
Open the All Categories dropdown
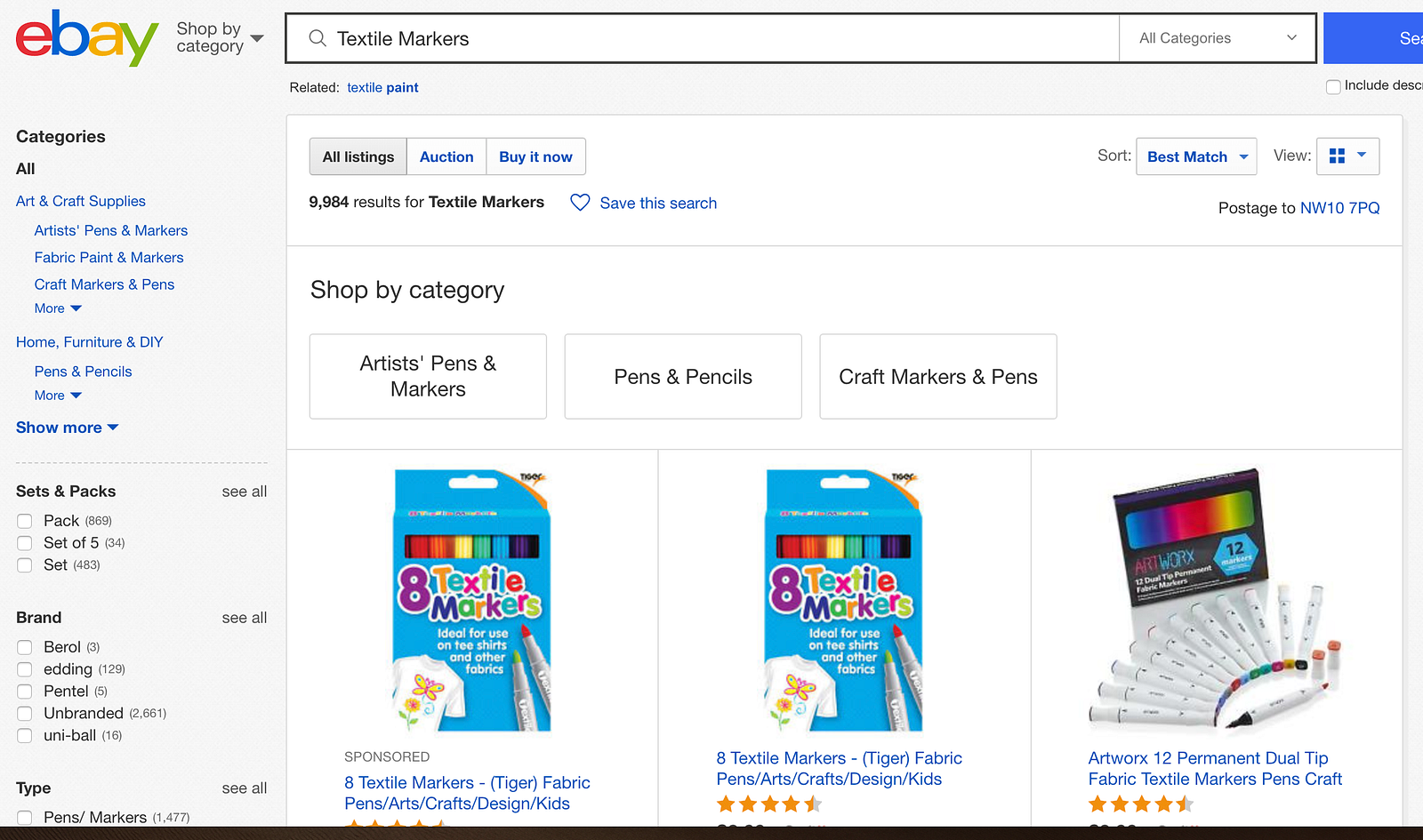[x=1217, y=38]
